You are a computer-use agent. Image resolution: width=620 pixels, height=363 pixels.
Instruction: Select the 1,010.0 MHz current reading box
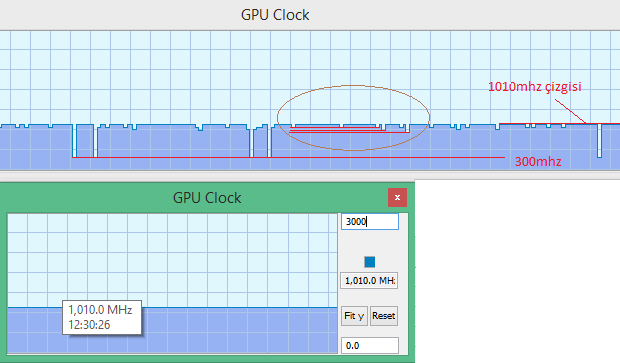point(369,281)
